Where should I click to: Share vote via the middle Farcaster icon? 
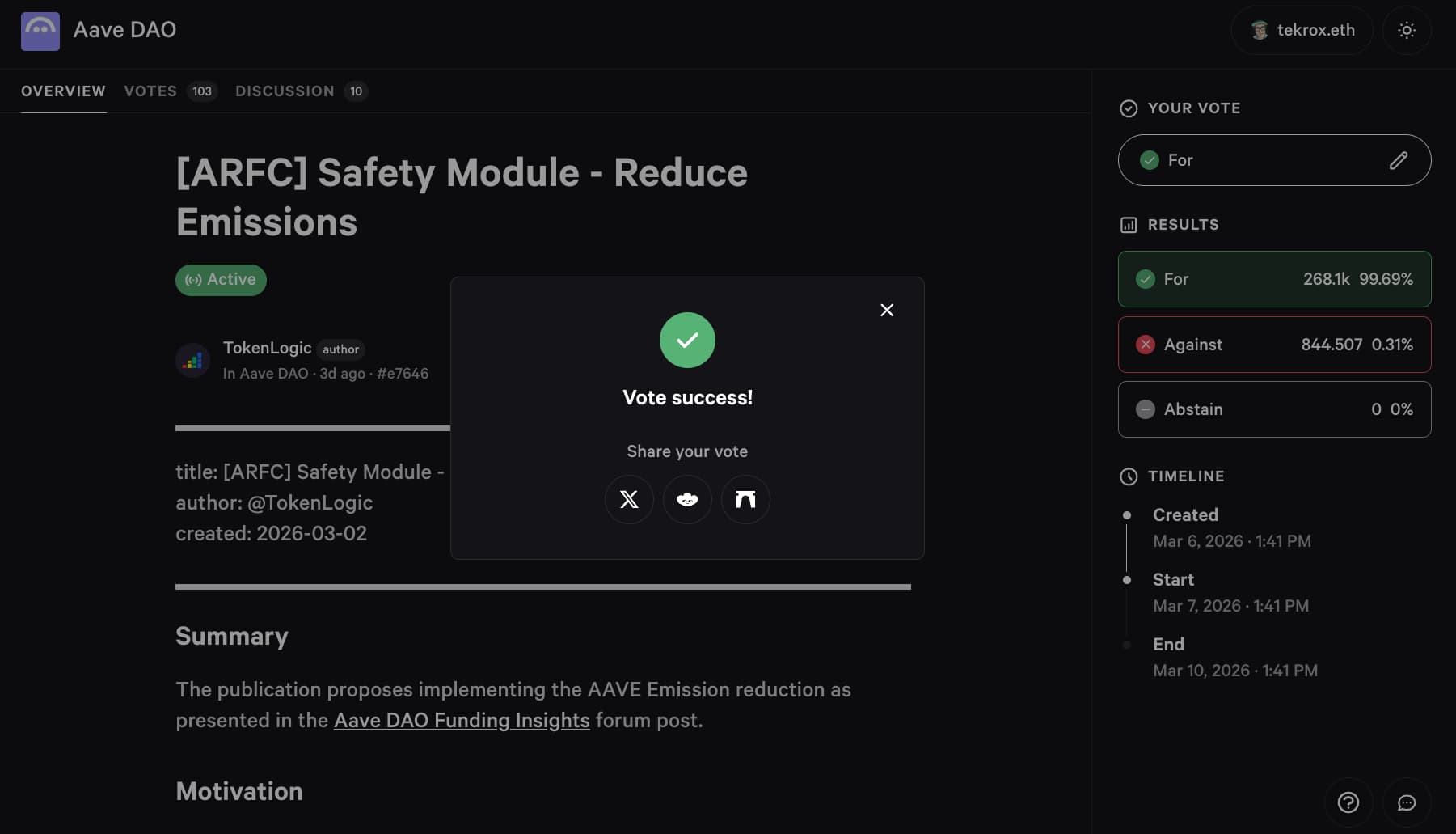tap(687, 499)
